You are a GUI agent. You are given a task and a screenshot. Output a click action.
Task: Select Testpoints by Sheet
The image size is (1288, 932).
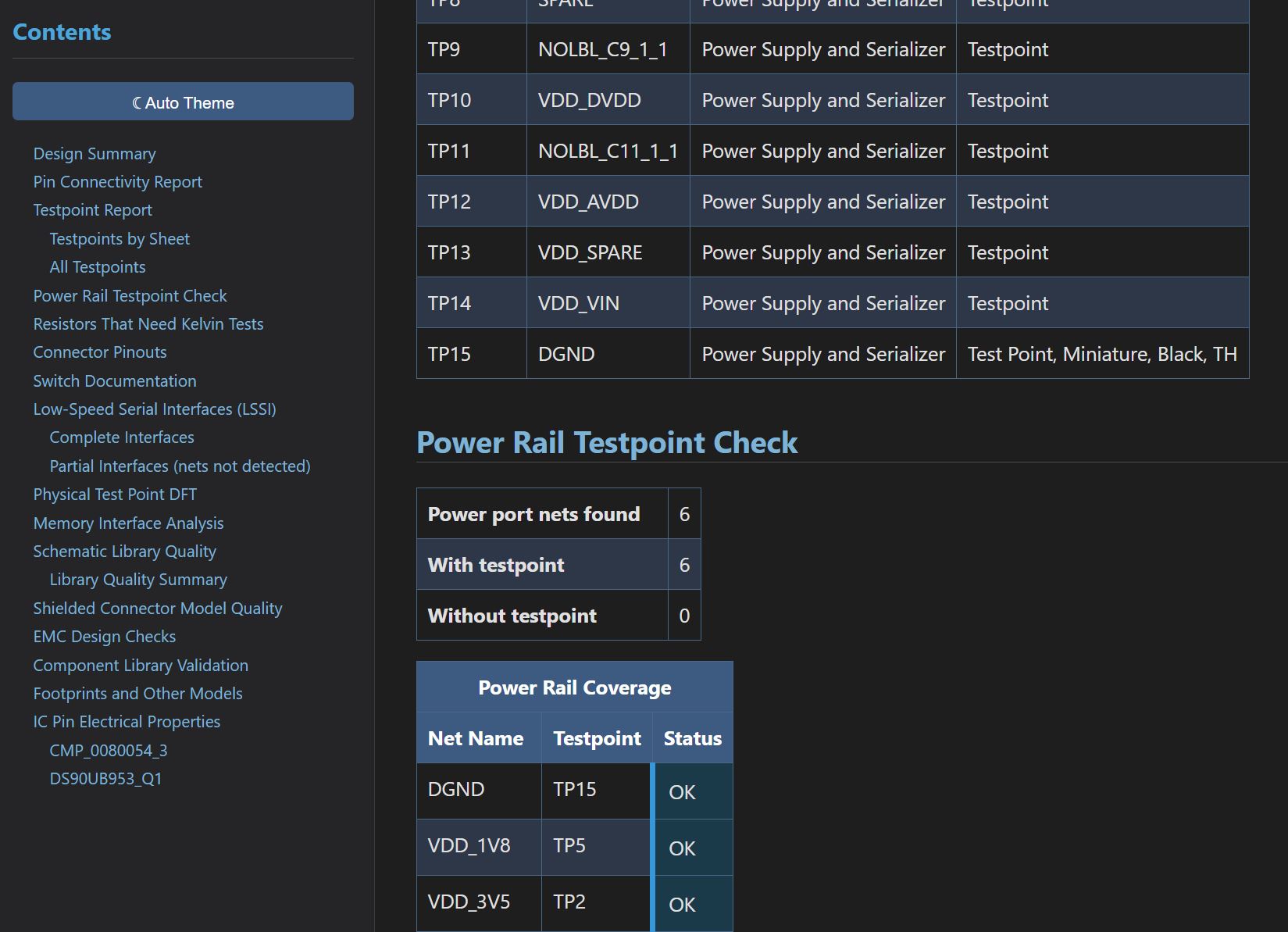(120, 238)
